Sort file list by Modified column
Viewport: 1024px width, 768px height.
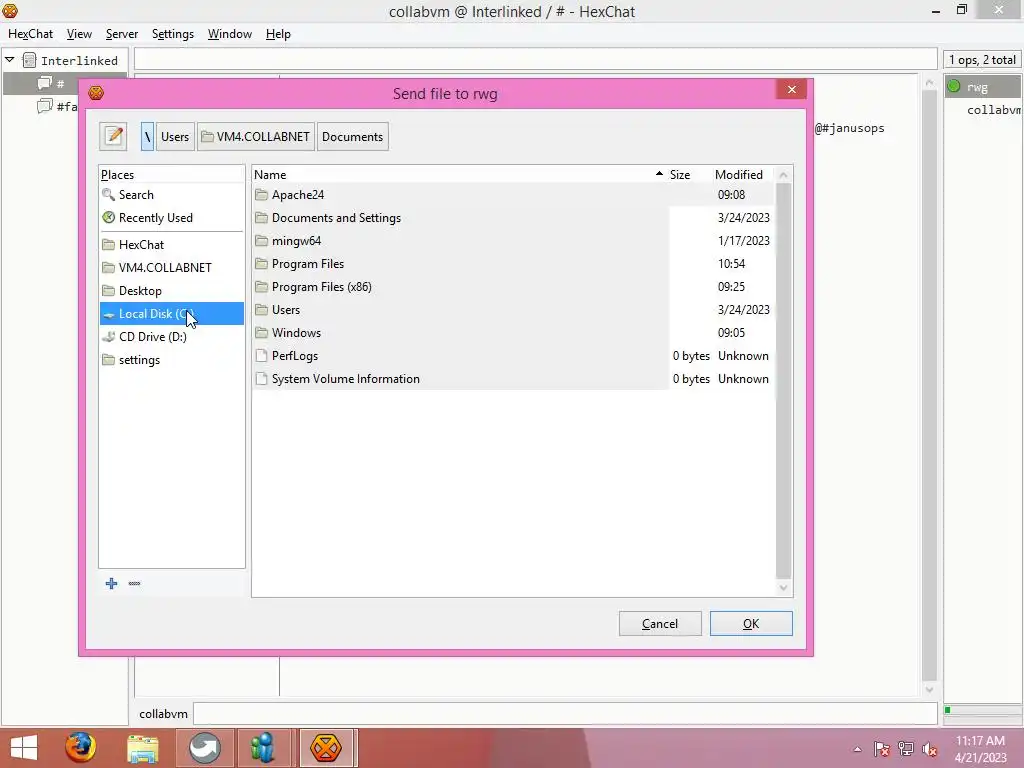click(743, 174)
